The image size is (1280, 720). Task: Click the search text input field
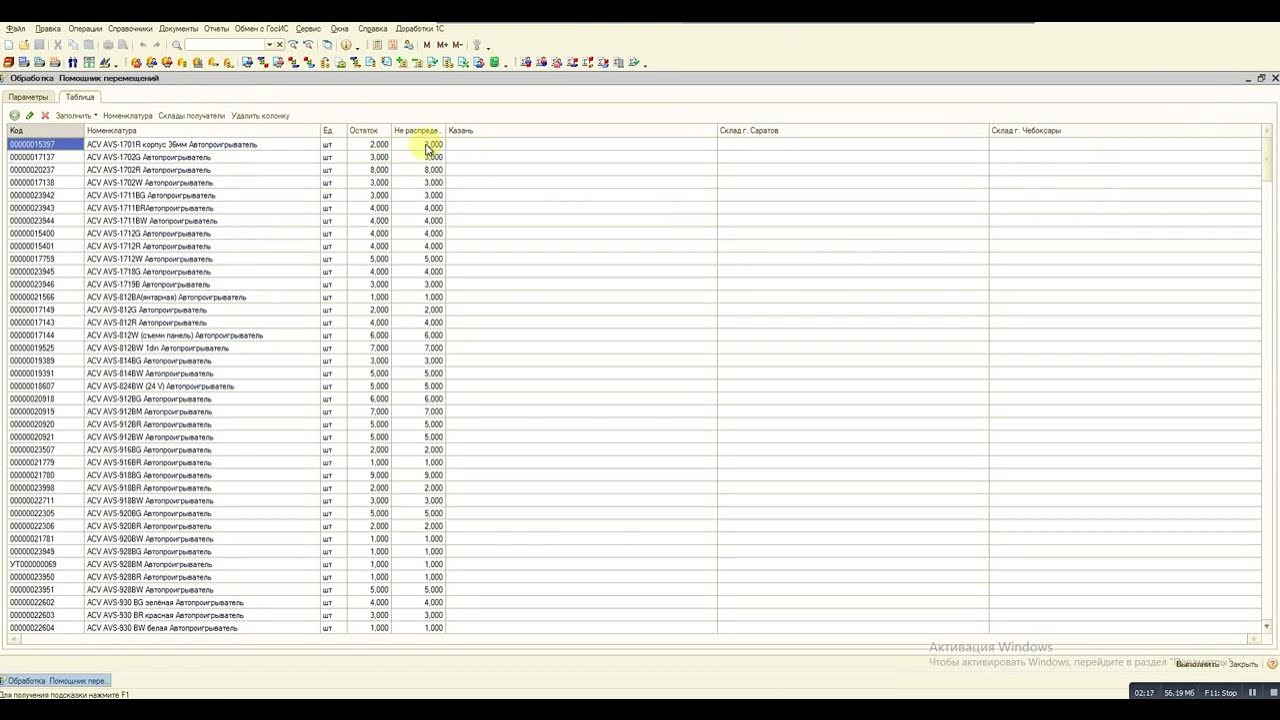coord(224,45)
